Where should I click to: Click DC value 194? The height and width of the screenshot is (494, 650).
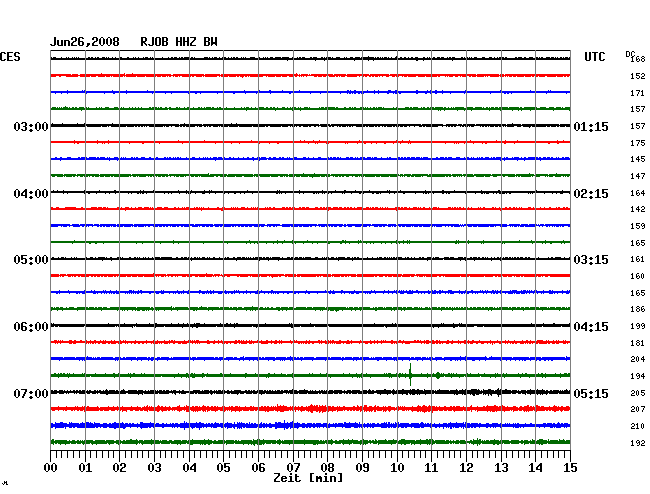(638, 376)
